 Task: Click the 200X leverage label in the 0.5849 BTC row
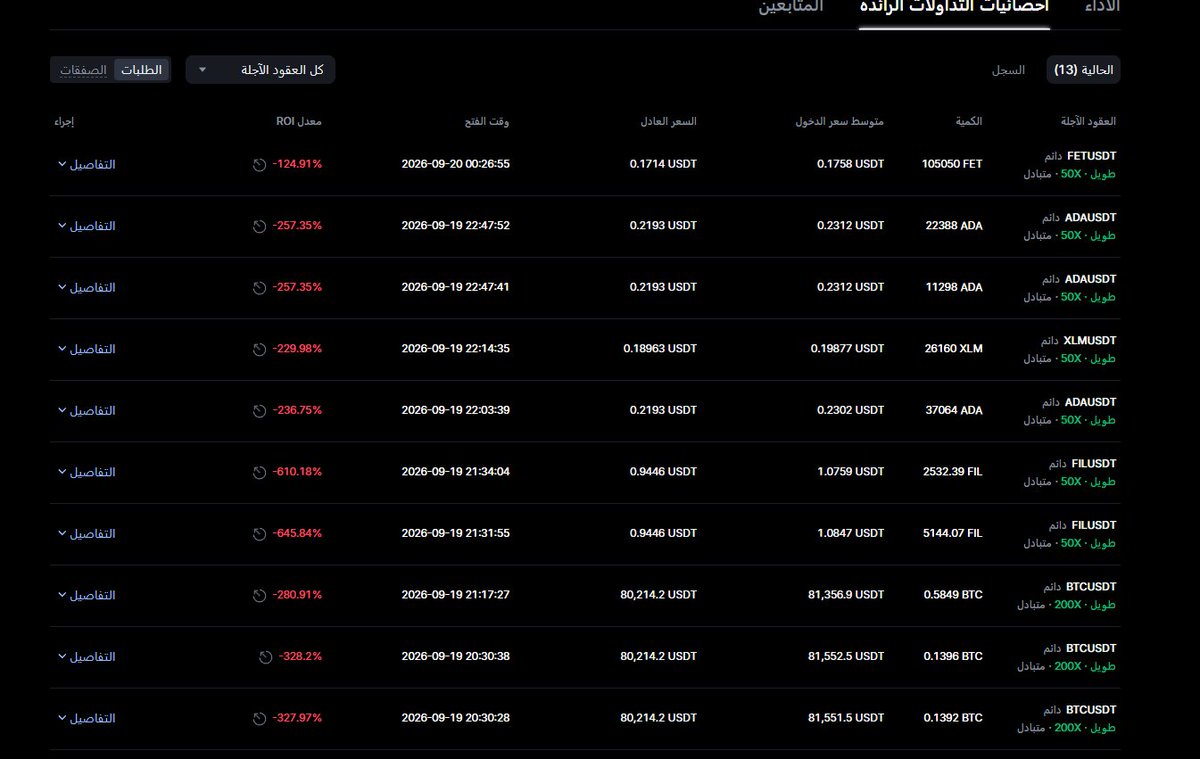pyautogui.click(x=1069, y=605)
